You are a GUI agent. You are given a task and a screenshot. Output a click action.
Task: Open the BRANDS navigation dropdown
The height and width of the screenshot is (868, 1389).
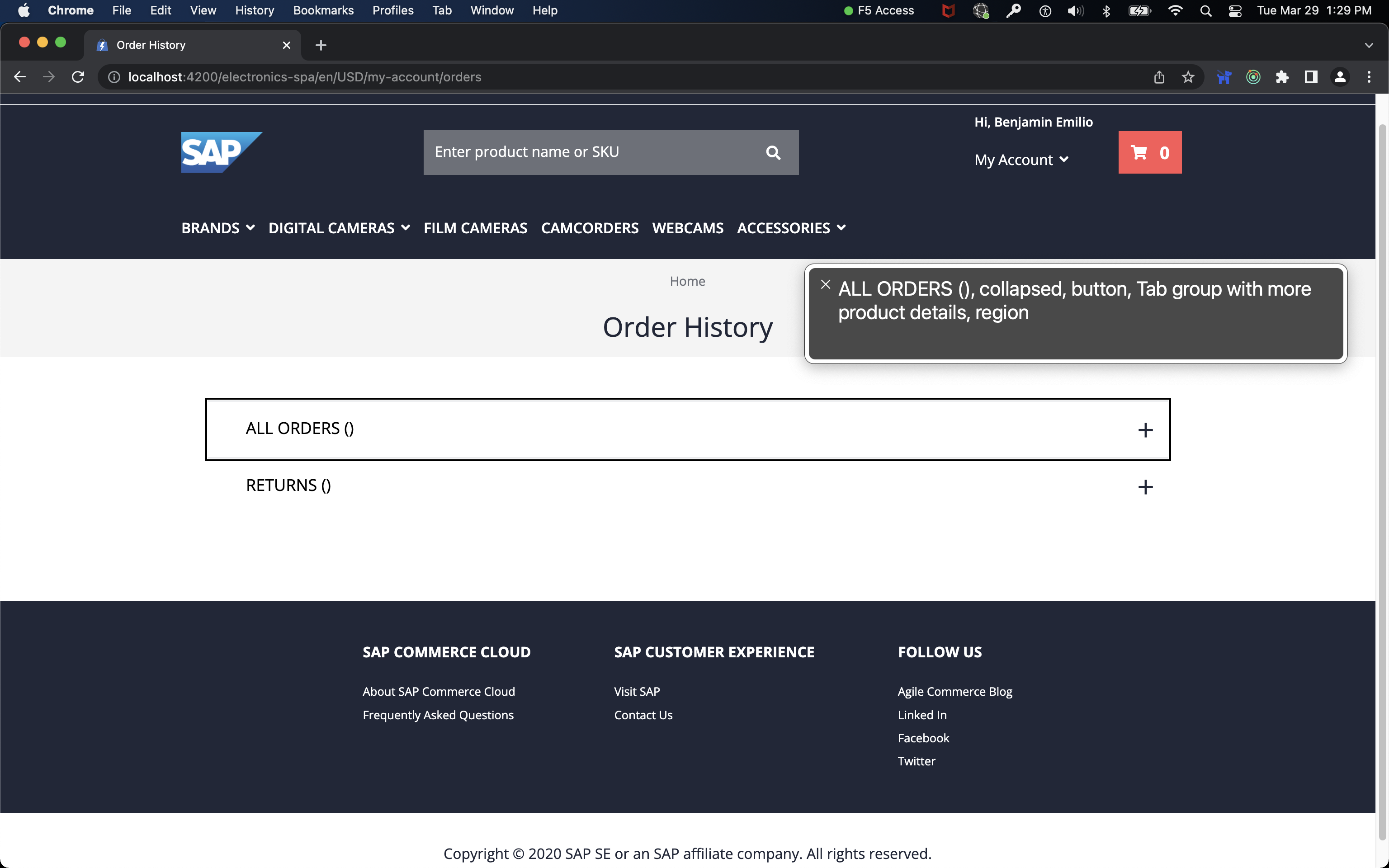pyautogui.click(x=218, y=228)
